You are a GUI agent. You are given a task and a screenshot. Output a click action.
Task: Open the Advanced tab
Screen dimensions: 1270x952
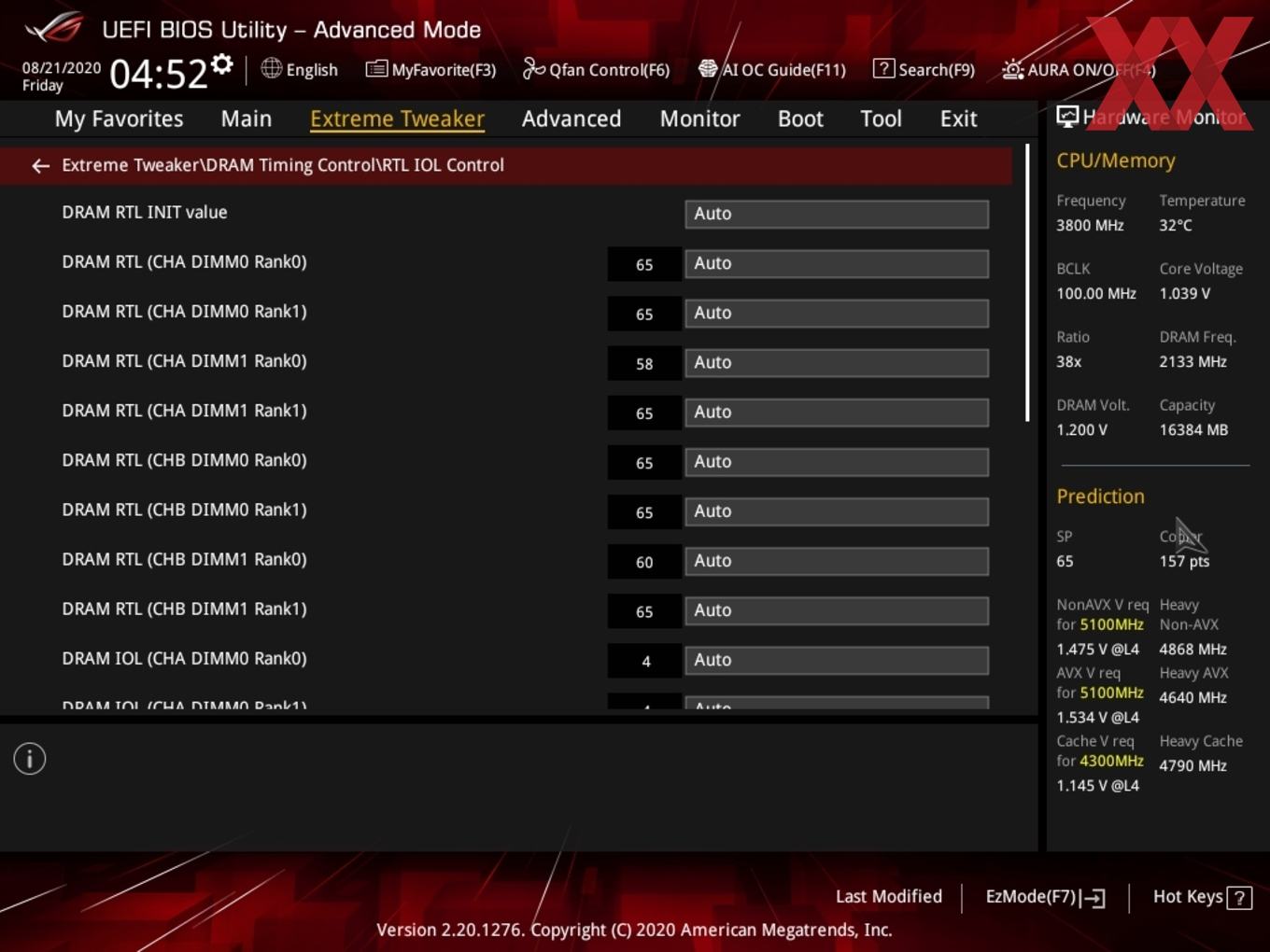pyautogui.click(x=571, y=119)
